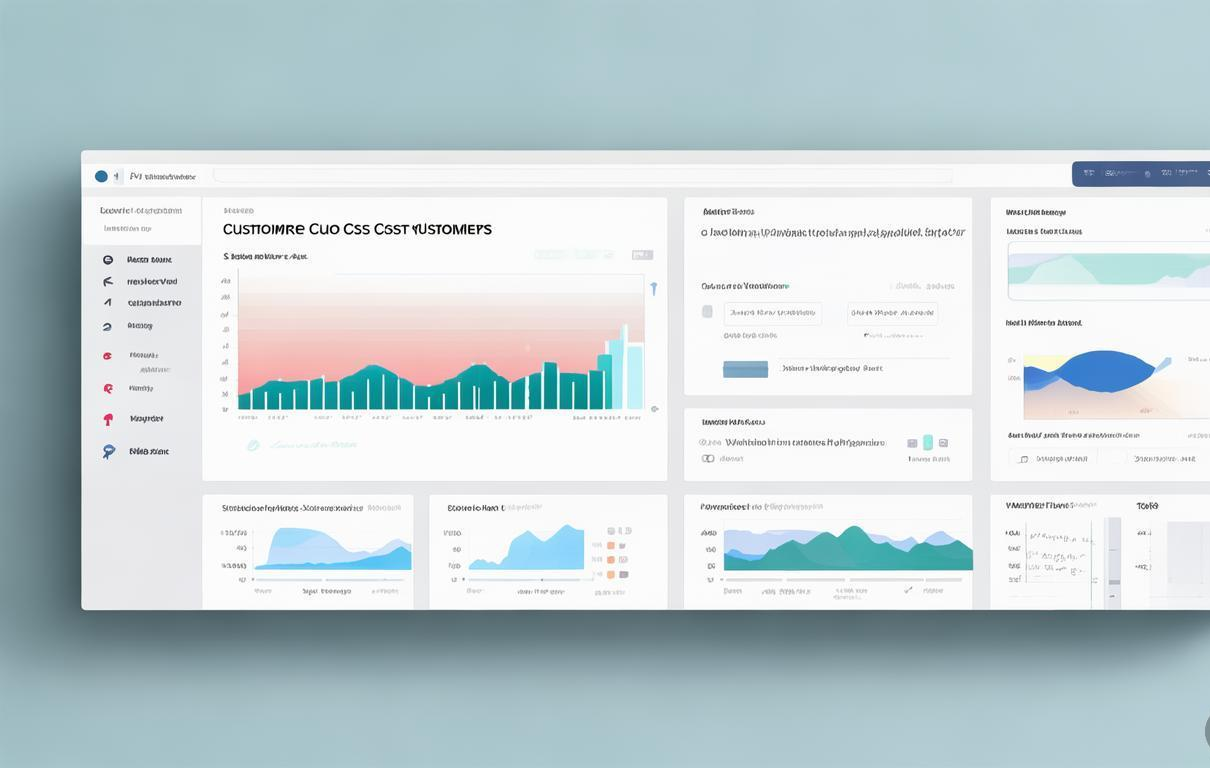Click the long search bar in the top bar
The width and height of the screenshot is (1210, 768).
click(582, 176)
